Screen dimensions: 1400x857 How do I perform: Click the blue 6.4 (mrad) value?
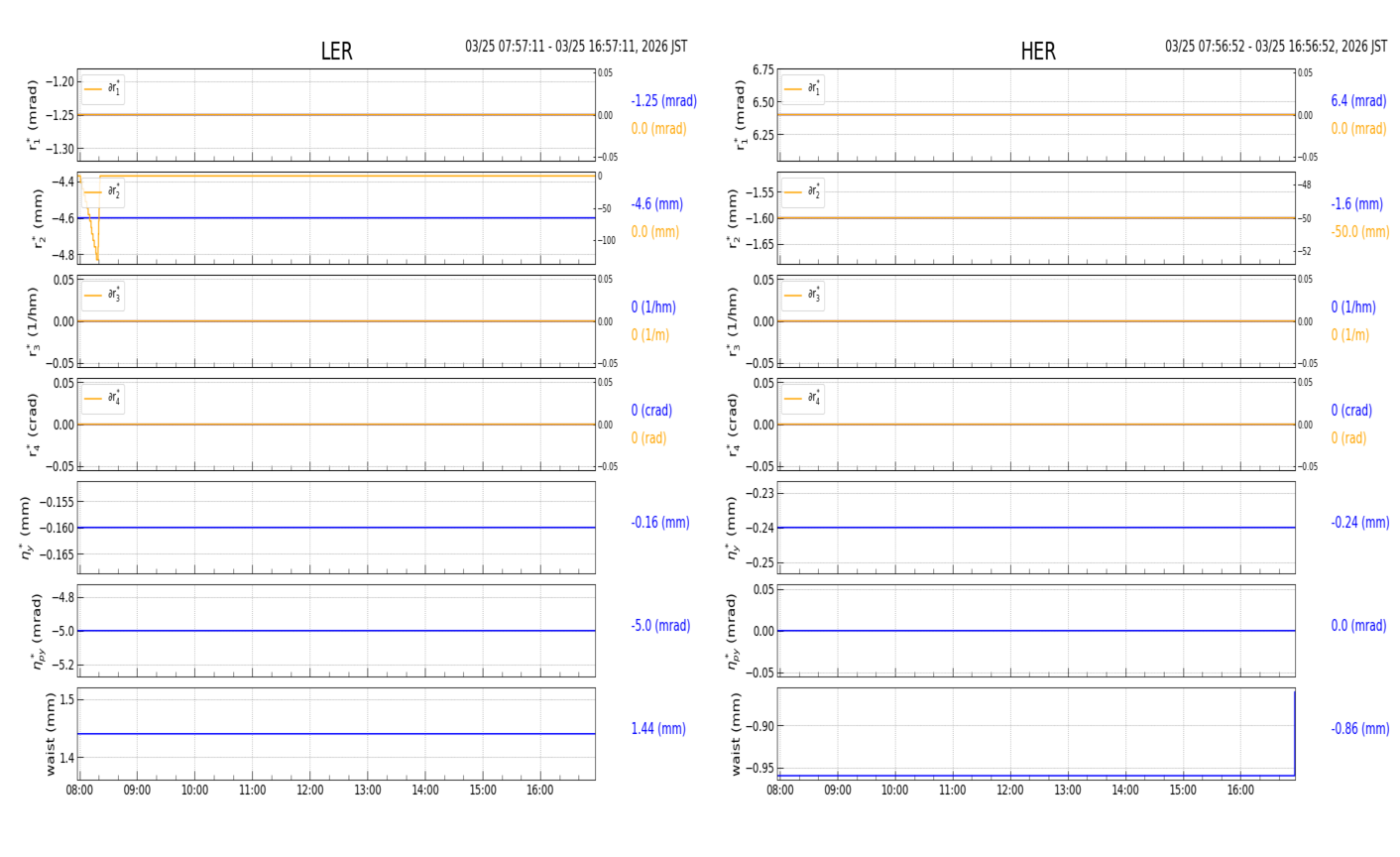[x=1358, y=101]
